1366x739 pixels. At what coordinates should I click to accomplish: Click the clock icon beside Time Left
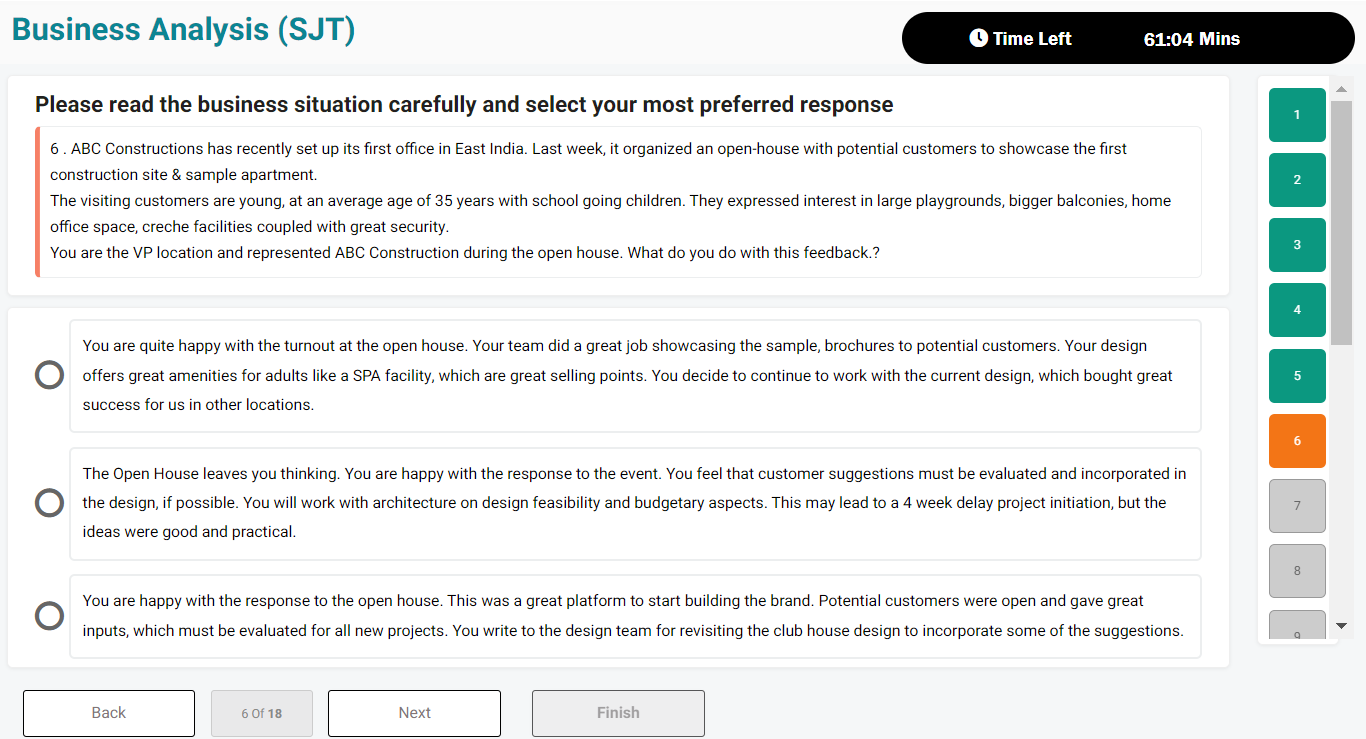(978, 38)
